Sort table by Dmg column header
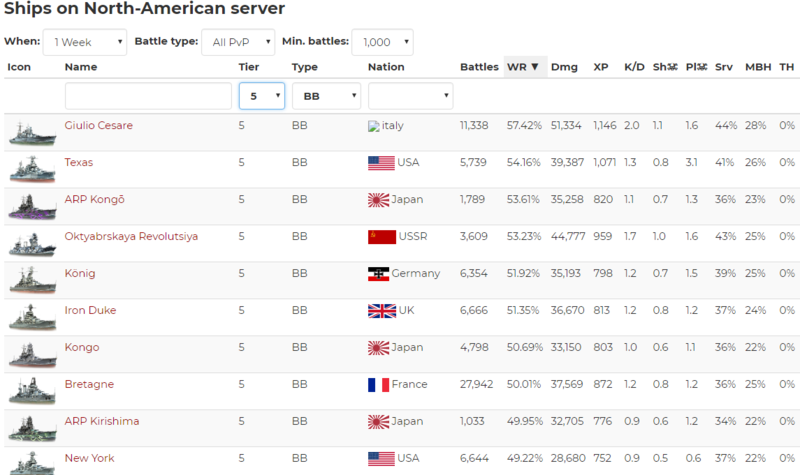Image resolution: width=800 pixels, height=475 pixels. click(563, 67)
